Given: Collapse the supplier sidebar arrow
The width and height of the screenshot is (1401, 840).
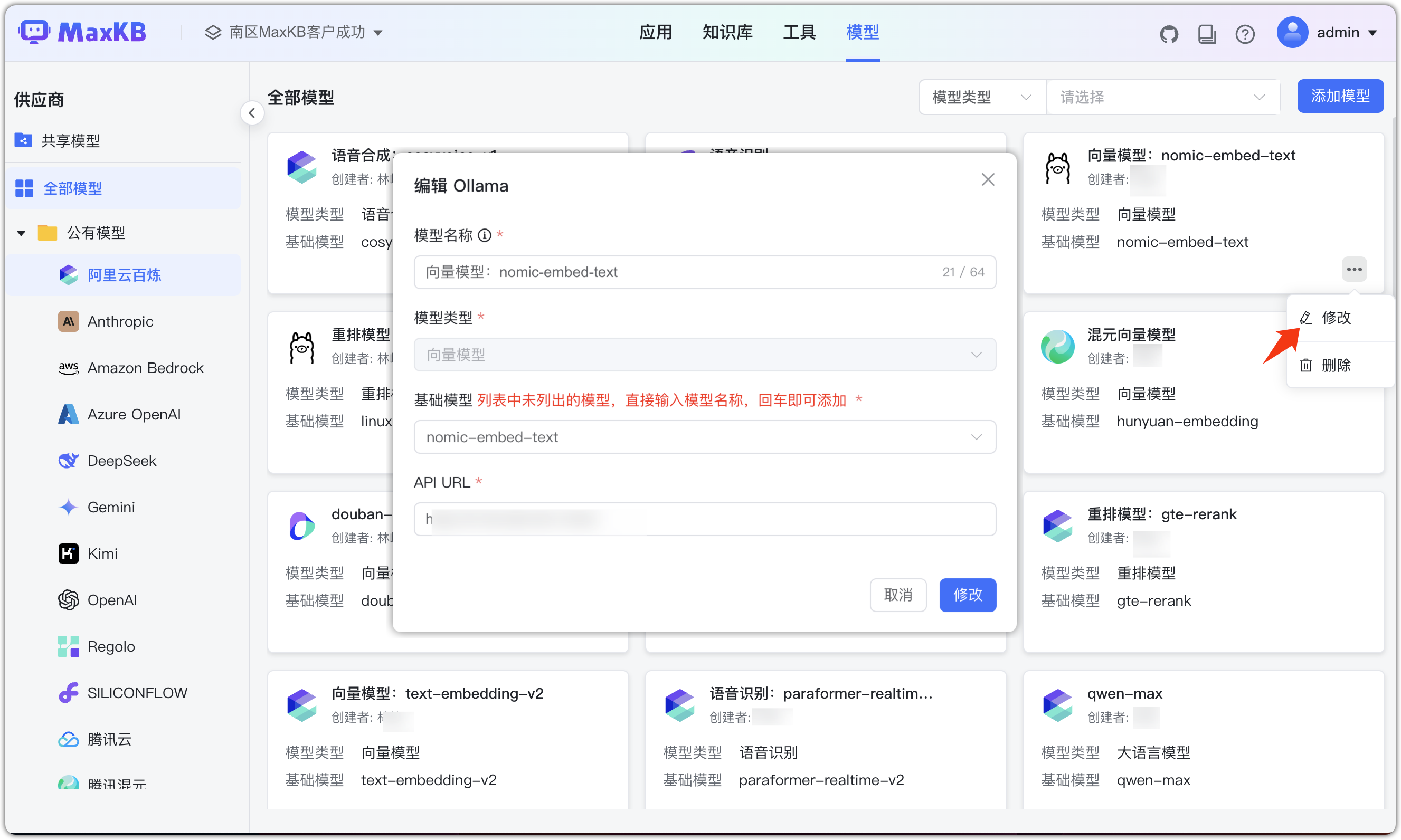Looking at the screenshot, I should [x=252, y=113].
